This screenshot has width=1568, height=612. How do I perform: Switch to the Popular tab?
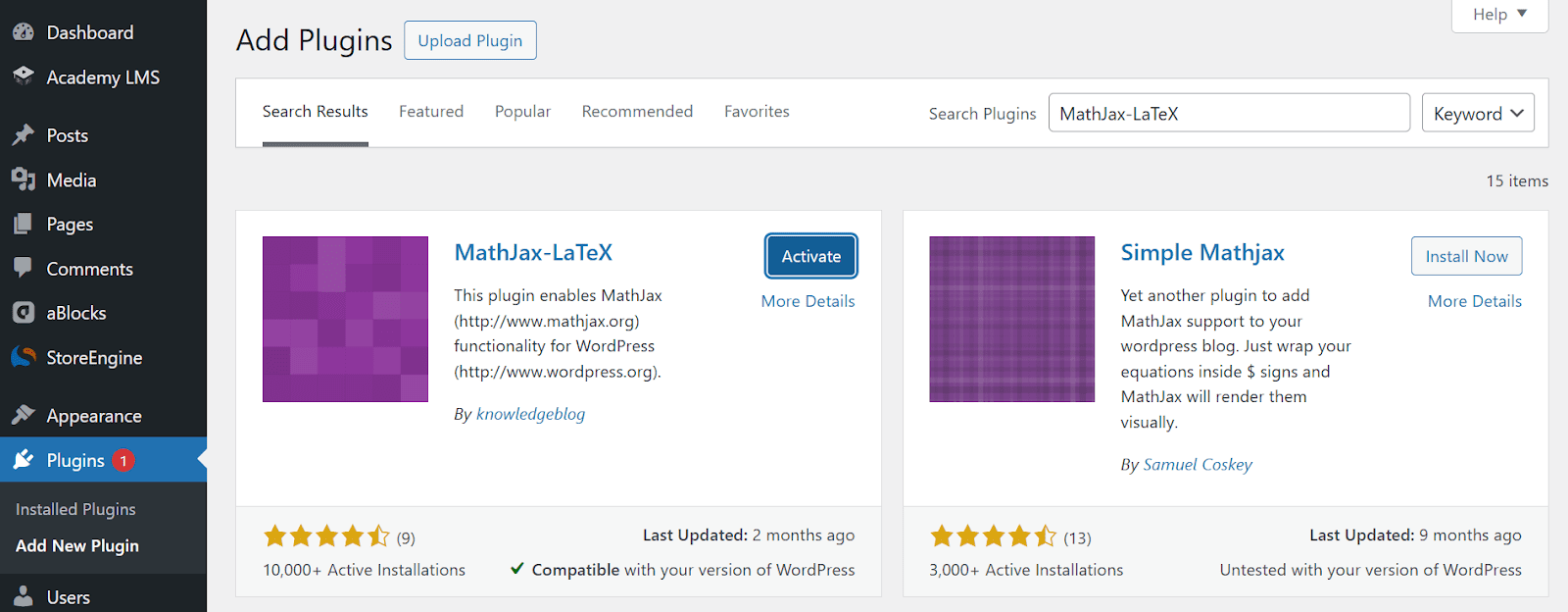coord(522,112)
